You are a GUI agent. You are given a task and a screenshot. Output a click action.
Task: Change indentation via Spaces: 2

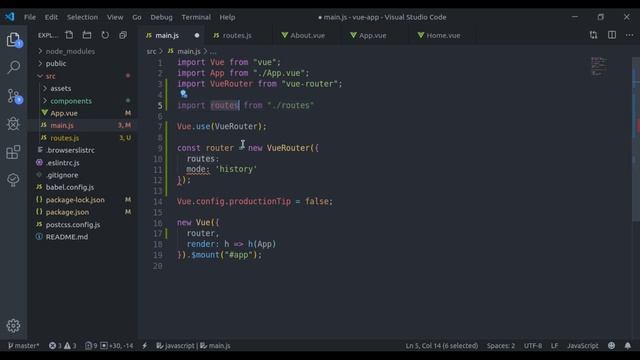(501, 346)
